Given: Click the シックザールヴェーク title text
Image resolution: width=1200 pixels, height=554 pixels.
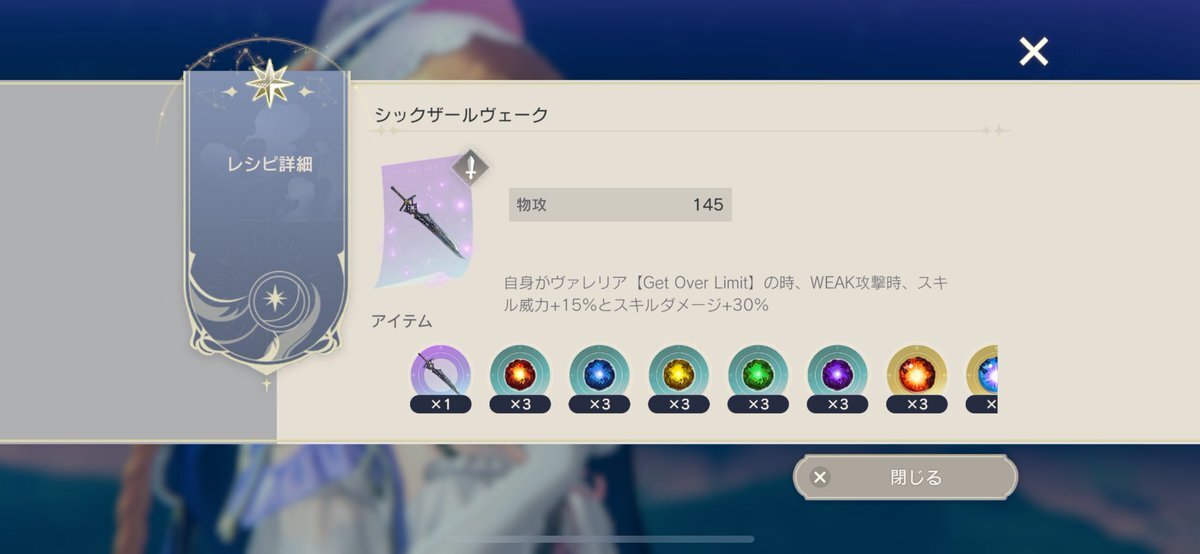Looking at the screenshot, I should tap(461, 114).
